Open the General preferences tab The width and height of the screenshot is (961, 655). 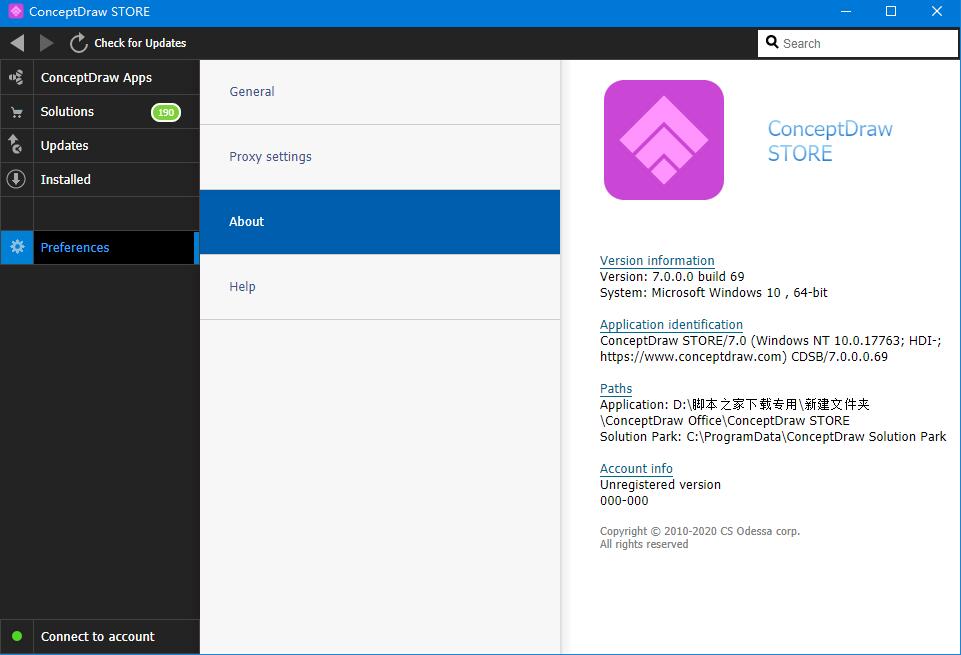(380, 92)
